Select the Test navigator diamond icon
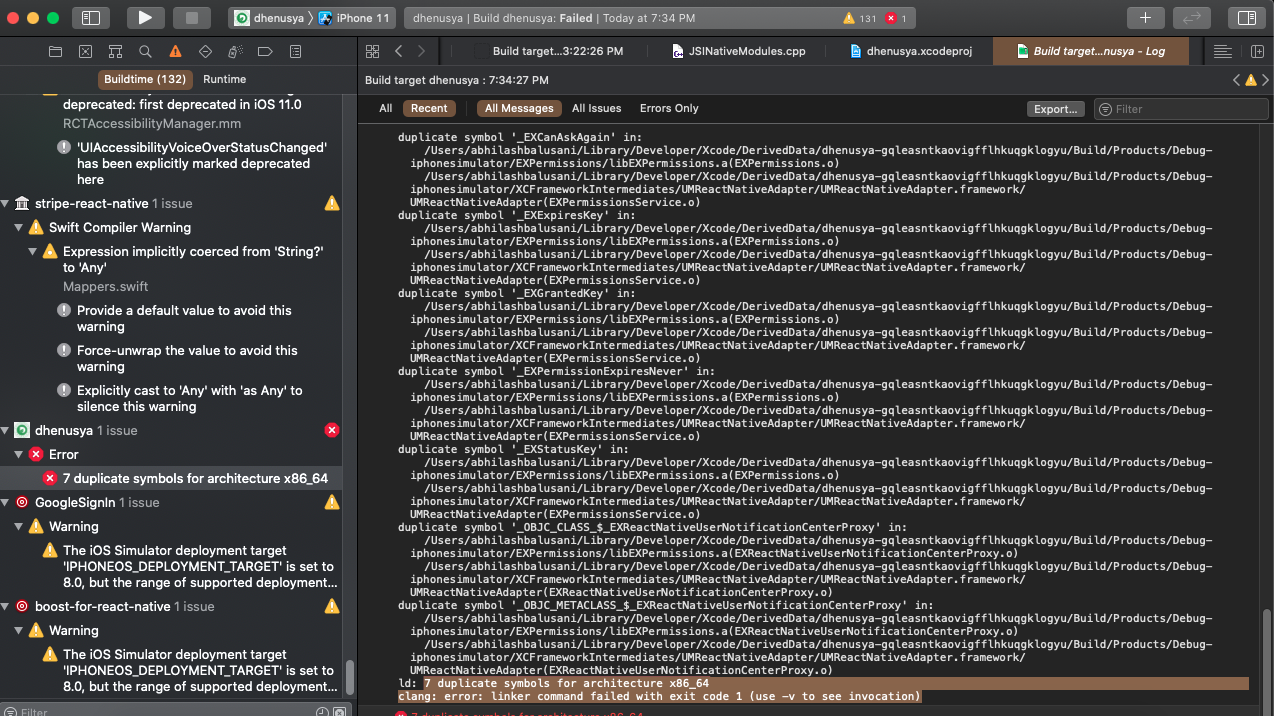 206,50
